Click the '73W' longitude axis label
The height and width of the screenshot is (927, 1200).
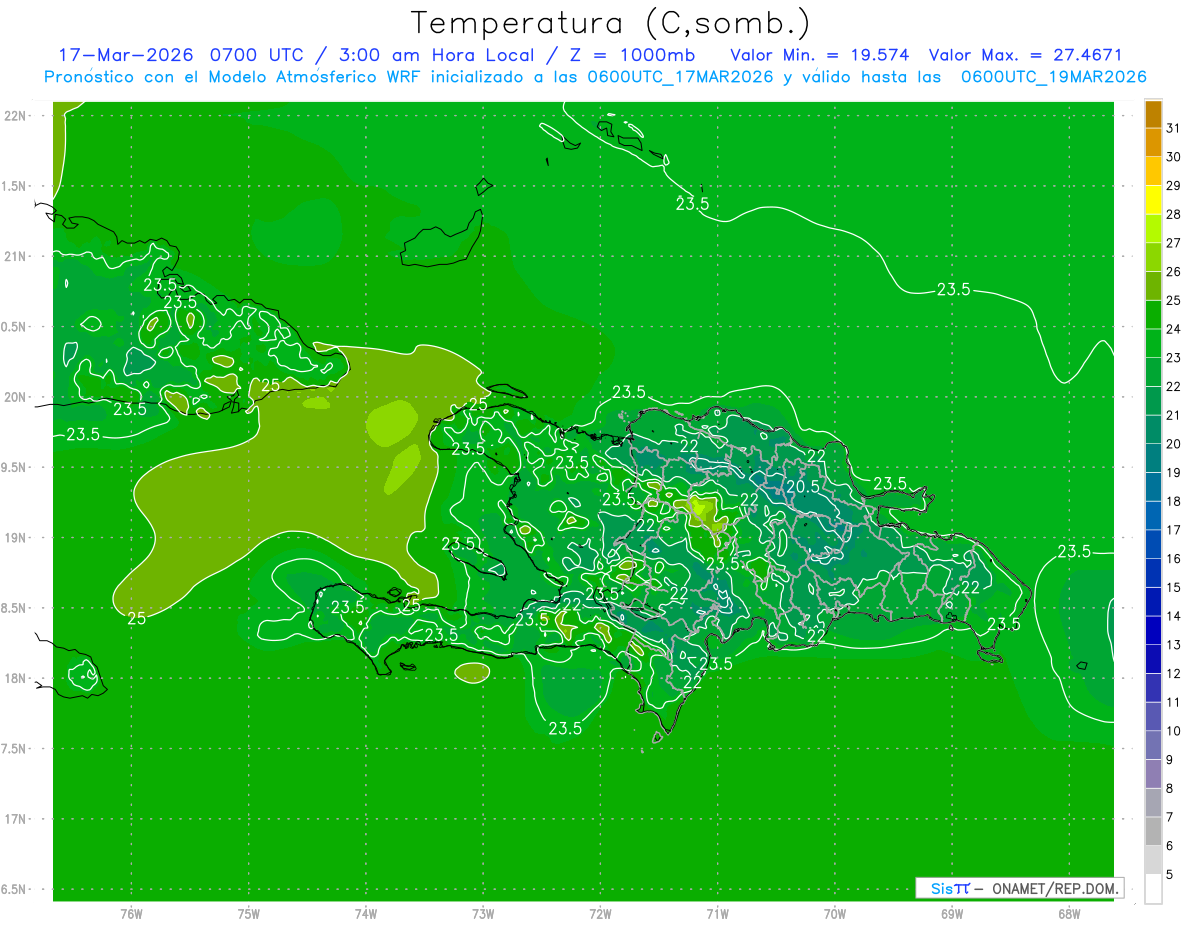(483, 913)
